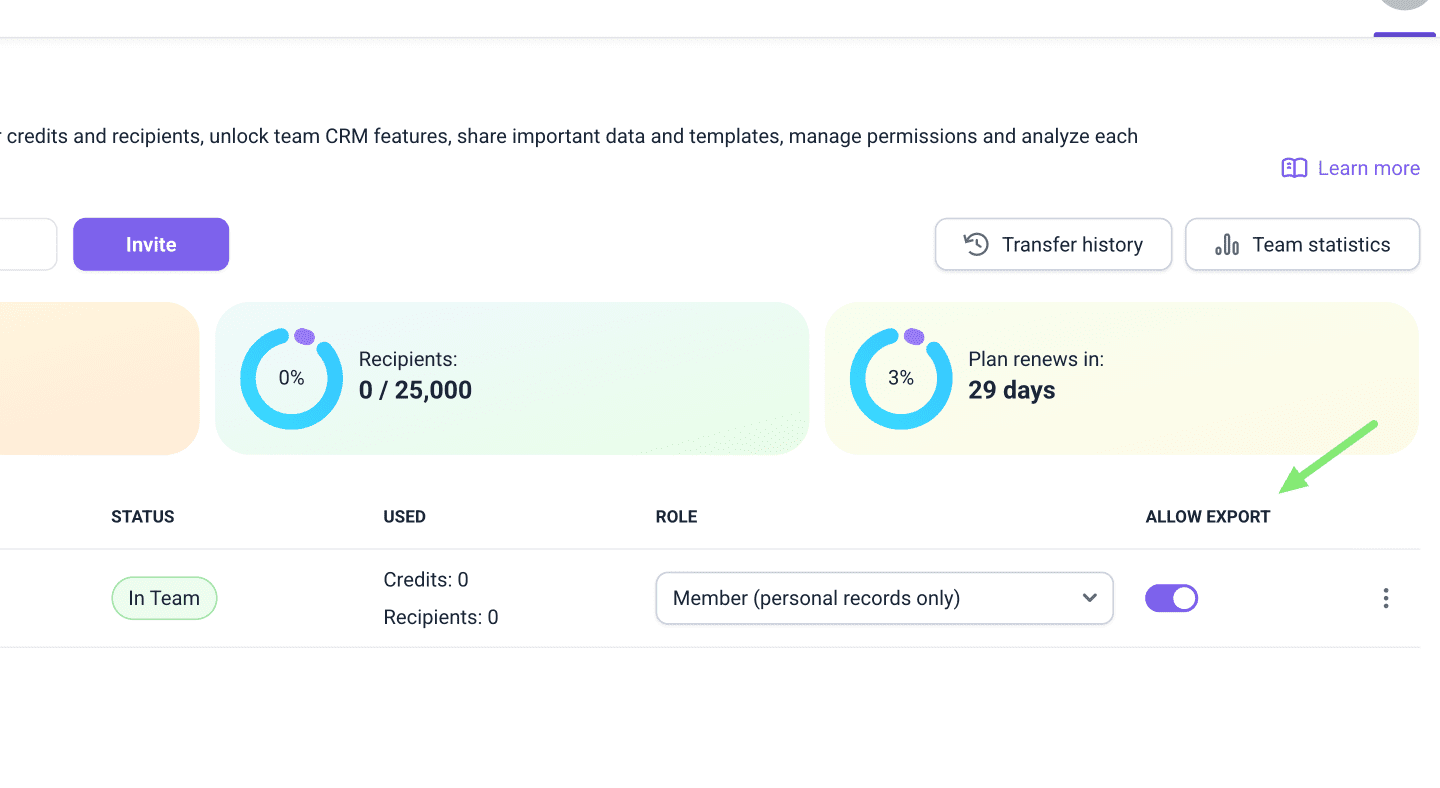The height and width of the screenshot is (788, 1440).
Task: Click the bar chart icon in Team statistics
Action: coord(1227,245)
